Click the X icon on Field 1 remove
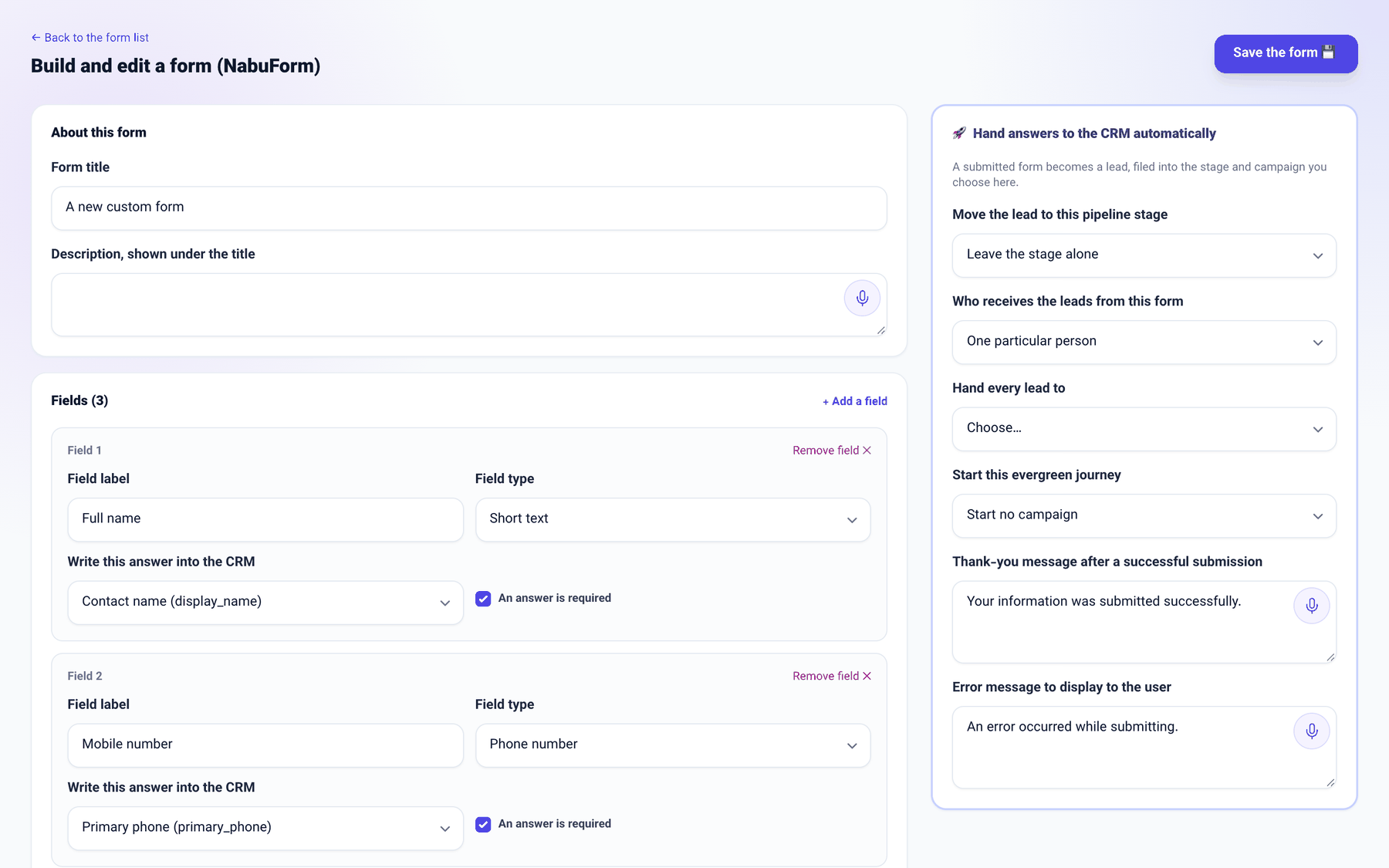The width and height of the screenshot is (1389, 868). click(867, 451)
